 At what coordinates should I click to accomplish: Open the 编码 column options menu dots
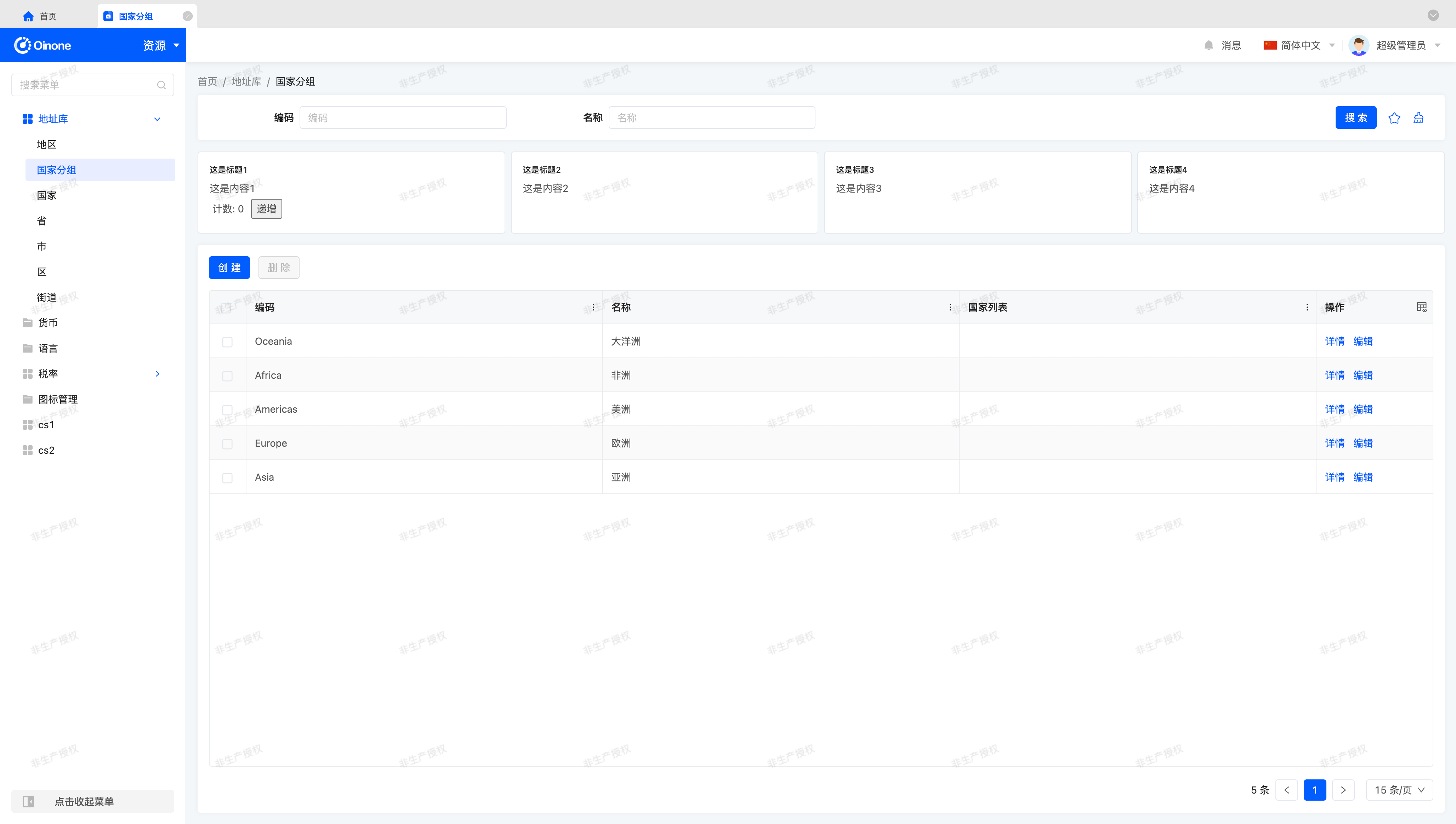tap(593, 307)
